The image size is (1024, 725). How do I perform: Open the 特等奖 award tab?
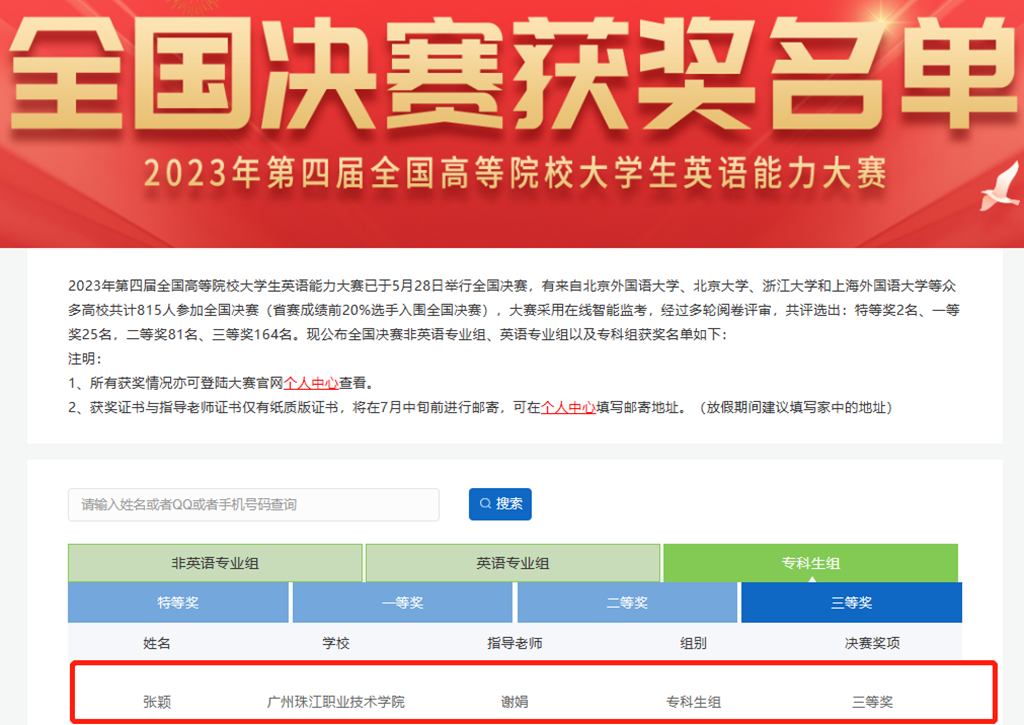click(x=178, y=603)
